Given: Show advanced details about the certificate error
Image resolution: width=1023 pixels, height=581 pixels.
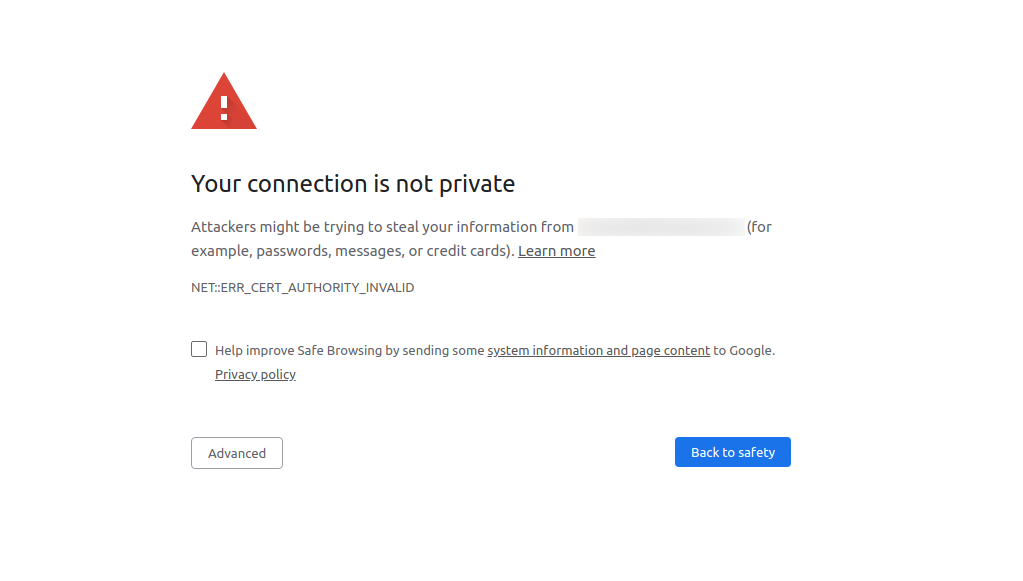Looking at the screenshot, I should coord(236,452).
